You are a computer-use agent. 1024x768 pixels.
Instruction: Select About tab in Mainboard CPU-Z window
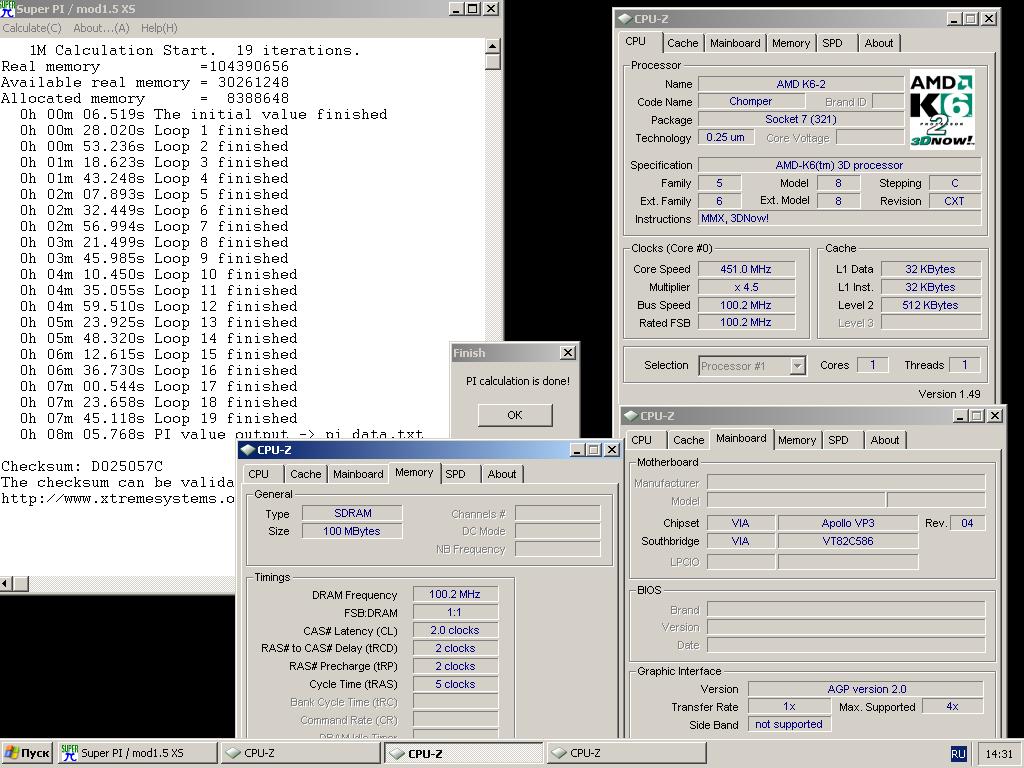[885, 440]
